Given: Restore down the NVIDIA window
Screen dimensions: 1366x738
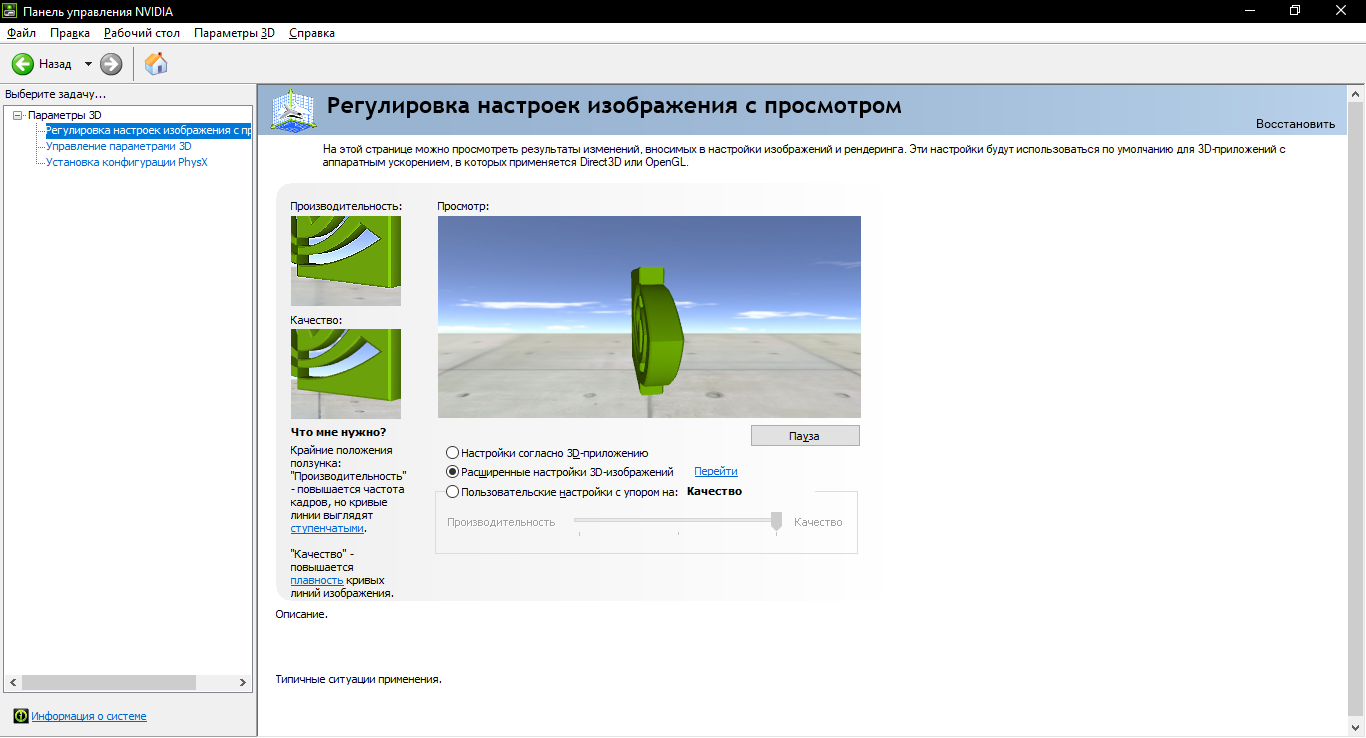Looking at the screenshot, I should point(1296,10).
